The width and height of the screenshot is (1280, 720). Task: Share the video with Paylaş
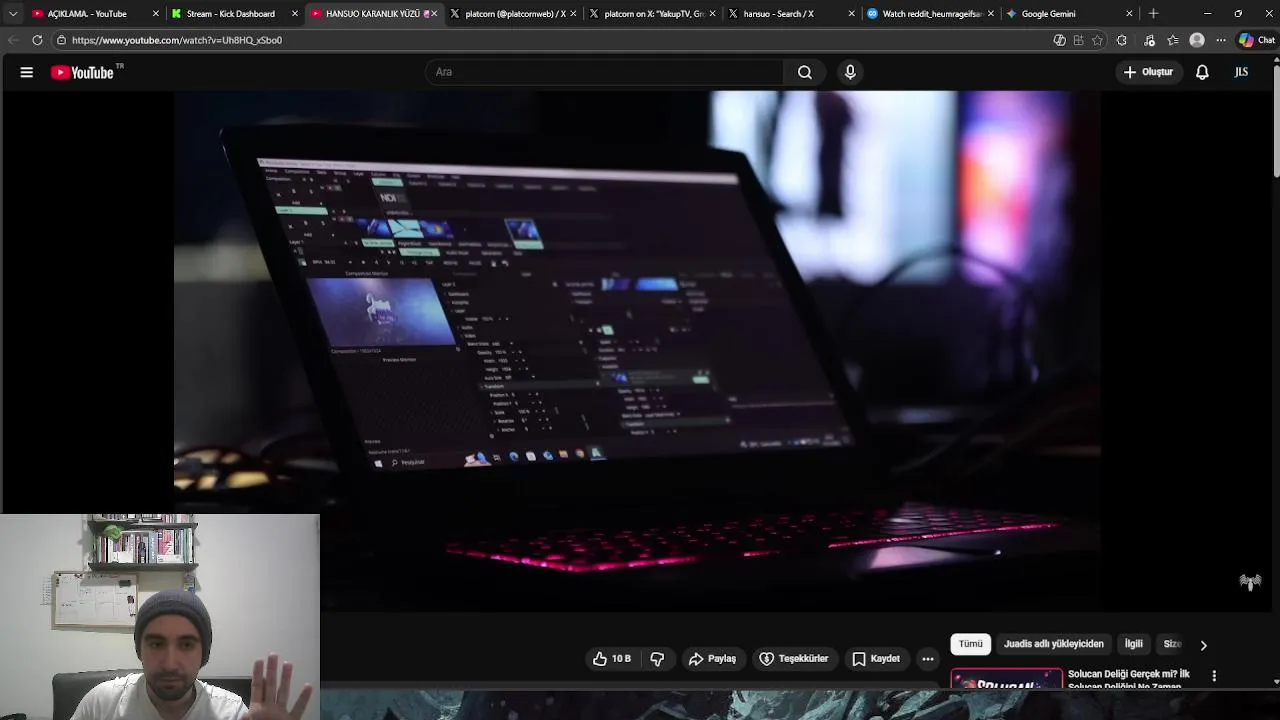coord(712,659)
